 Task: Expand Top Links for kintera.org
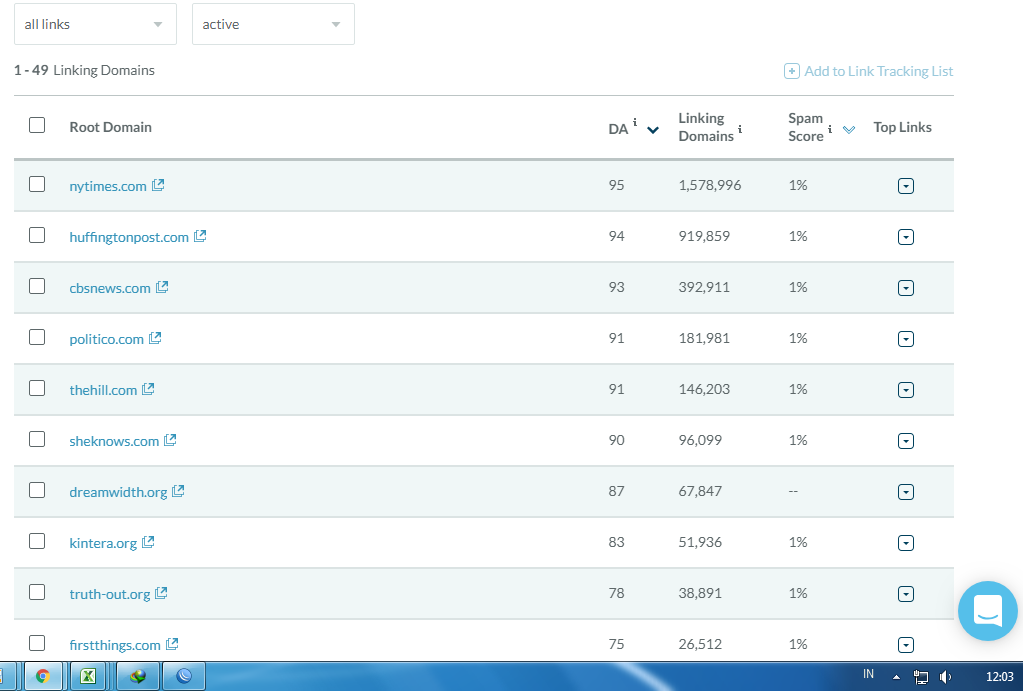tap(906, 543)
